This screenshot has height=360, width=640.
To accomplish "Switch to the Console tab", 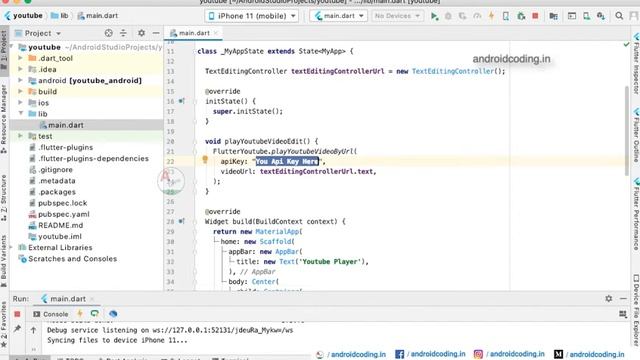I will [x=51, y=314].
